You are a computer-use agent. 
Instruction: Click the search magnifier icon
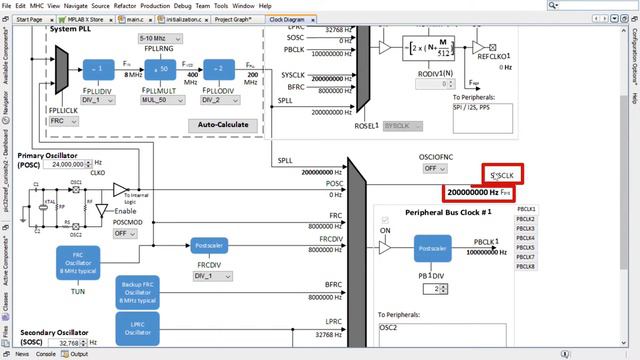click(x=553, y=5)
